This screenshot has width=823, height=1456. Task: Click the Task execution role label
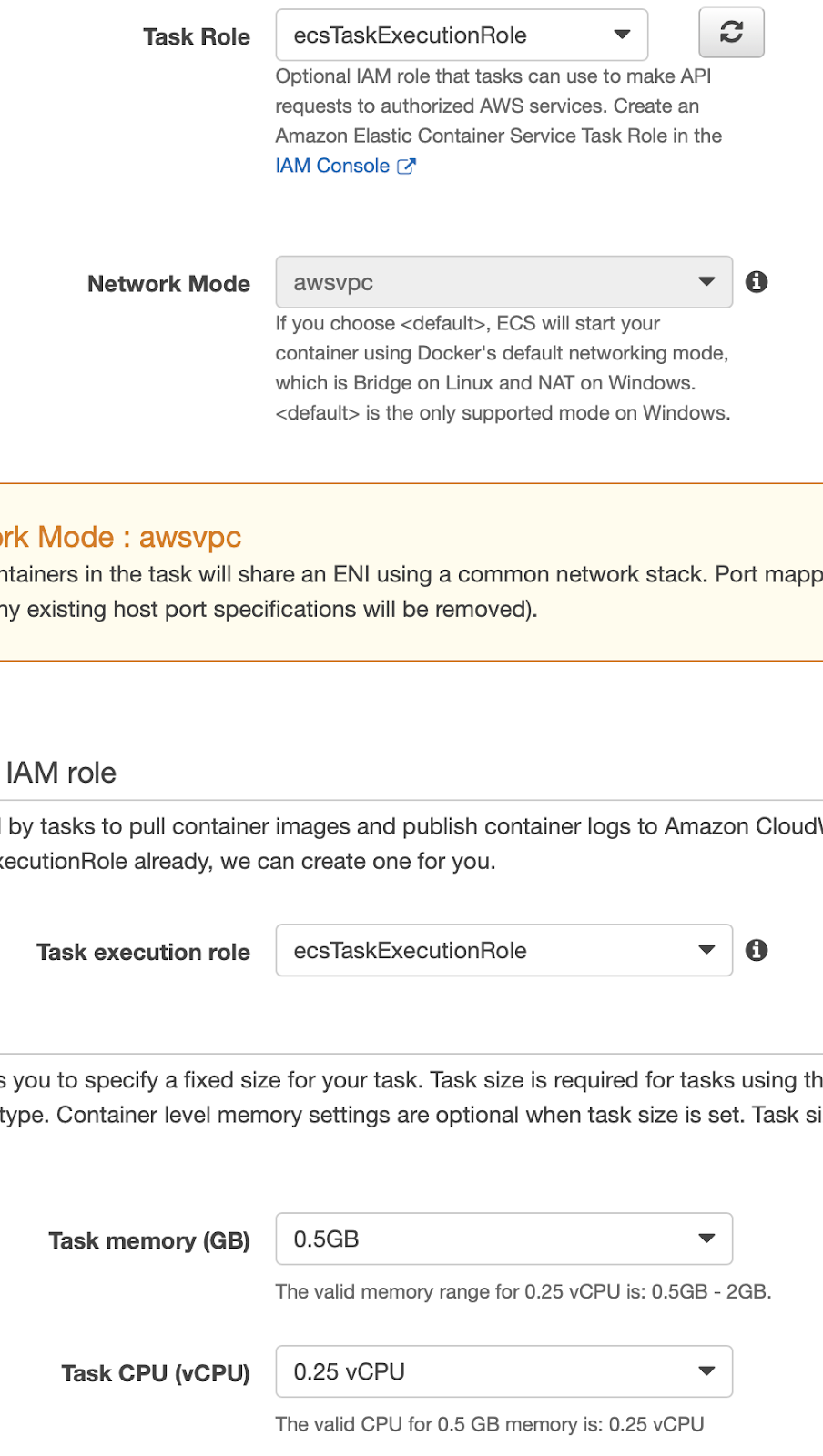pyautogui.click(x=143, y=953)
